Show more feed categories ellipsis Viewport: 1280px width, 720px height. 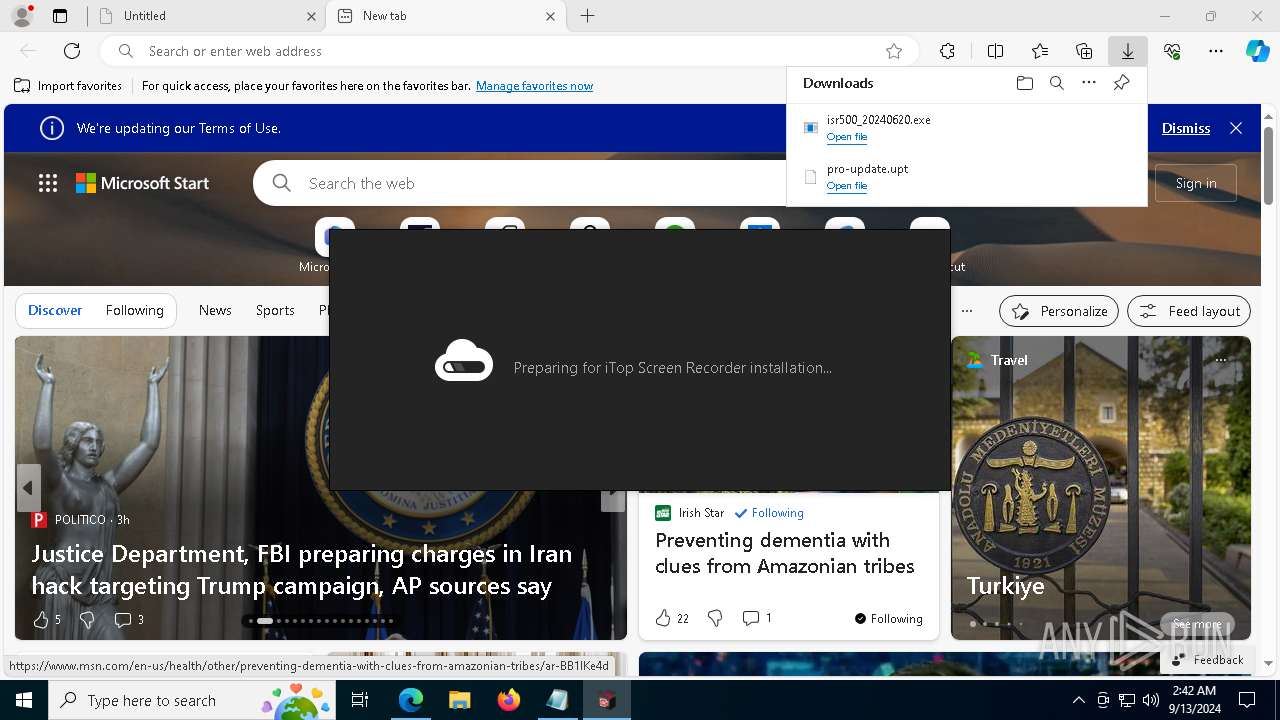pos(967,311)
